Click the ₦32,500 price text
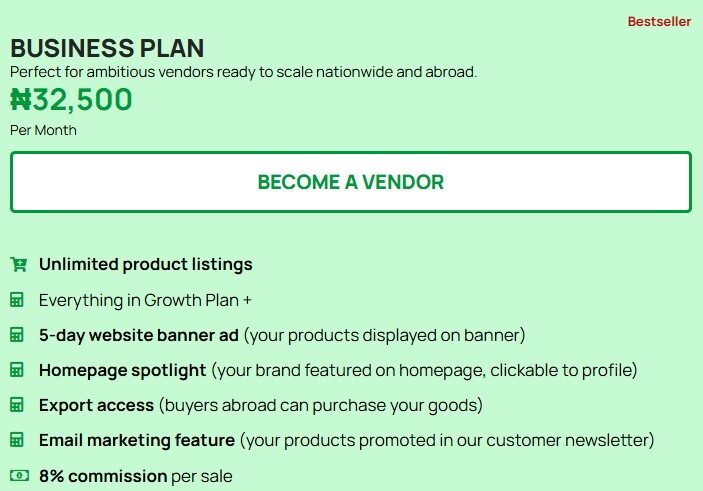This screenshot has width=703, height=491. (71, 100)
